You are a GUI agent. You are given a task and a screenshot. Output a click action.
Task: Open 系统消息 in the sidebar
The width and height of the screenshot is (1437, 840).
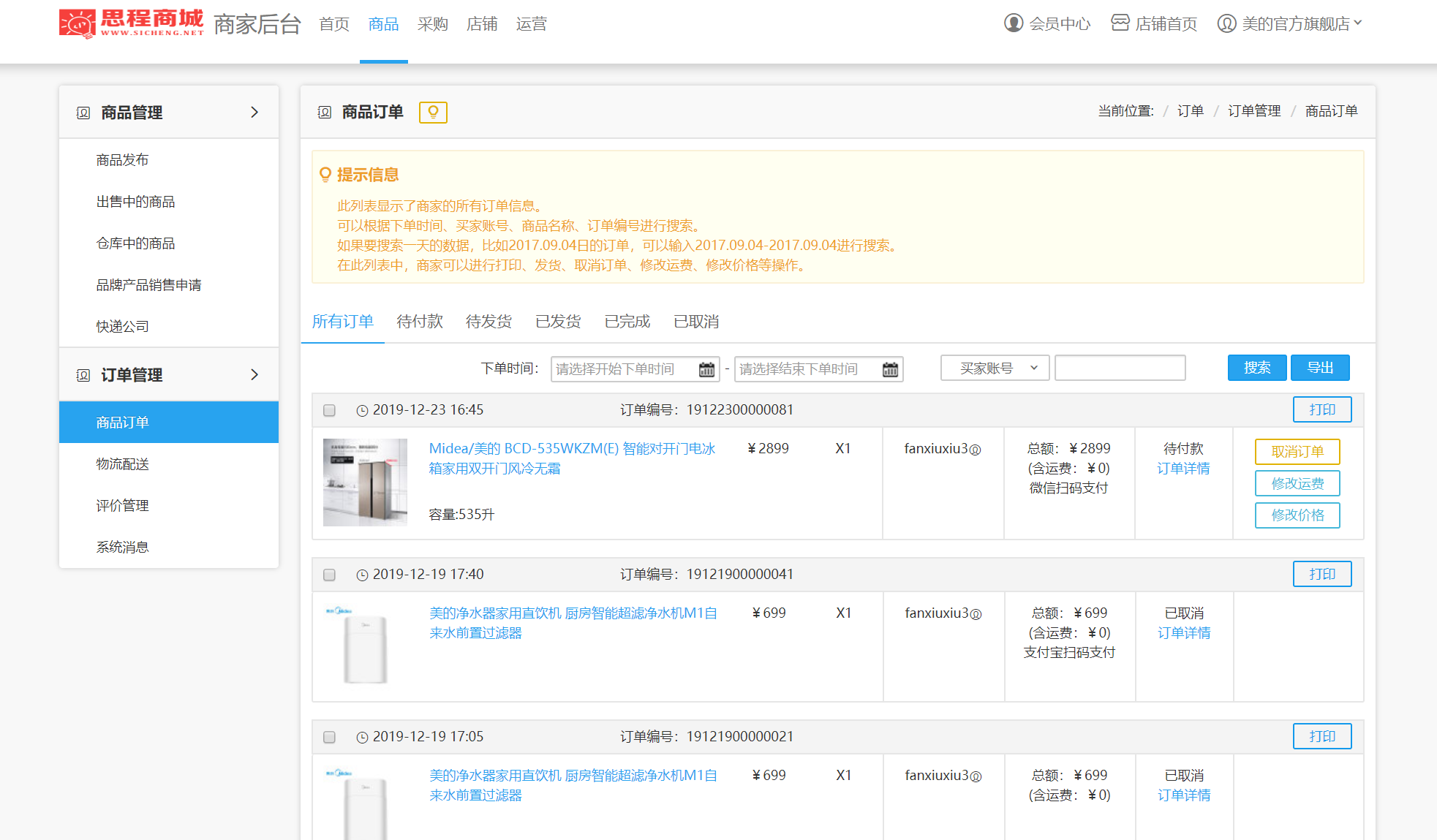[x=123, y=548]
